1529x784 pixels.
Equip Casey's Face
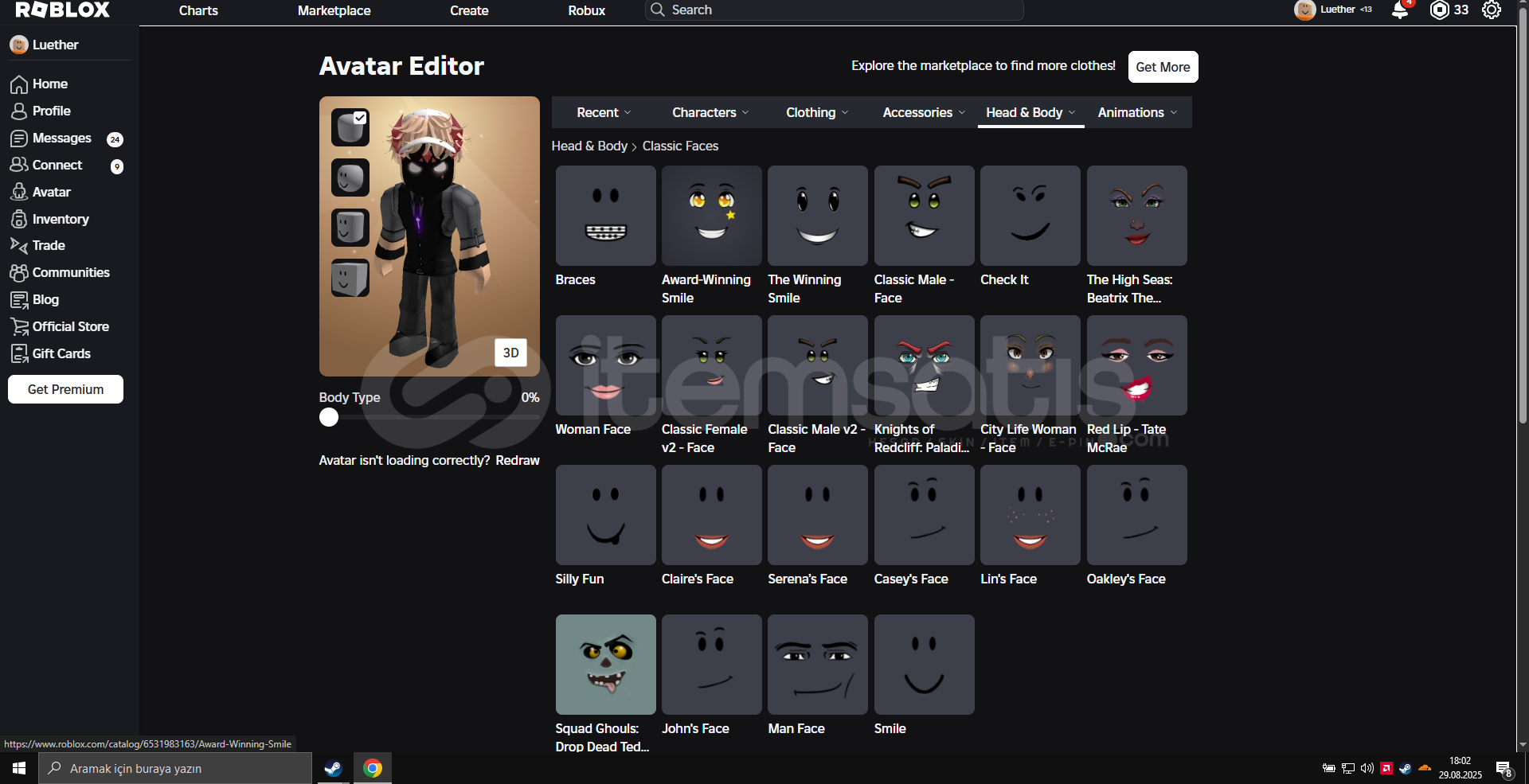coord(924,515)
